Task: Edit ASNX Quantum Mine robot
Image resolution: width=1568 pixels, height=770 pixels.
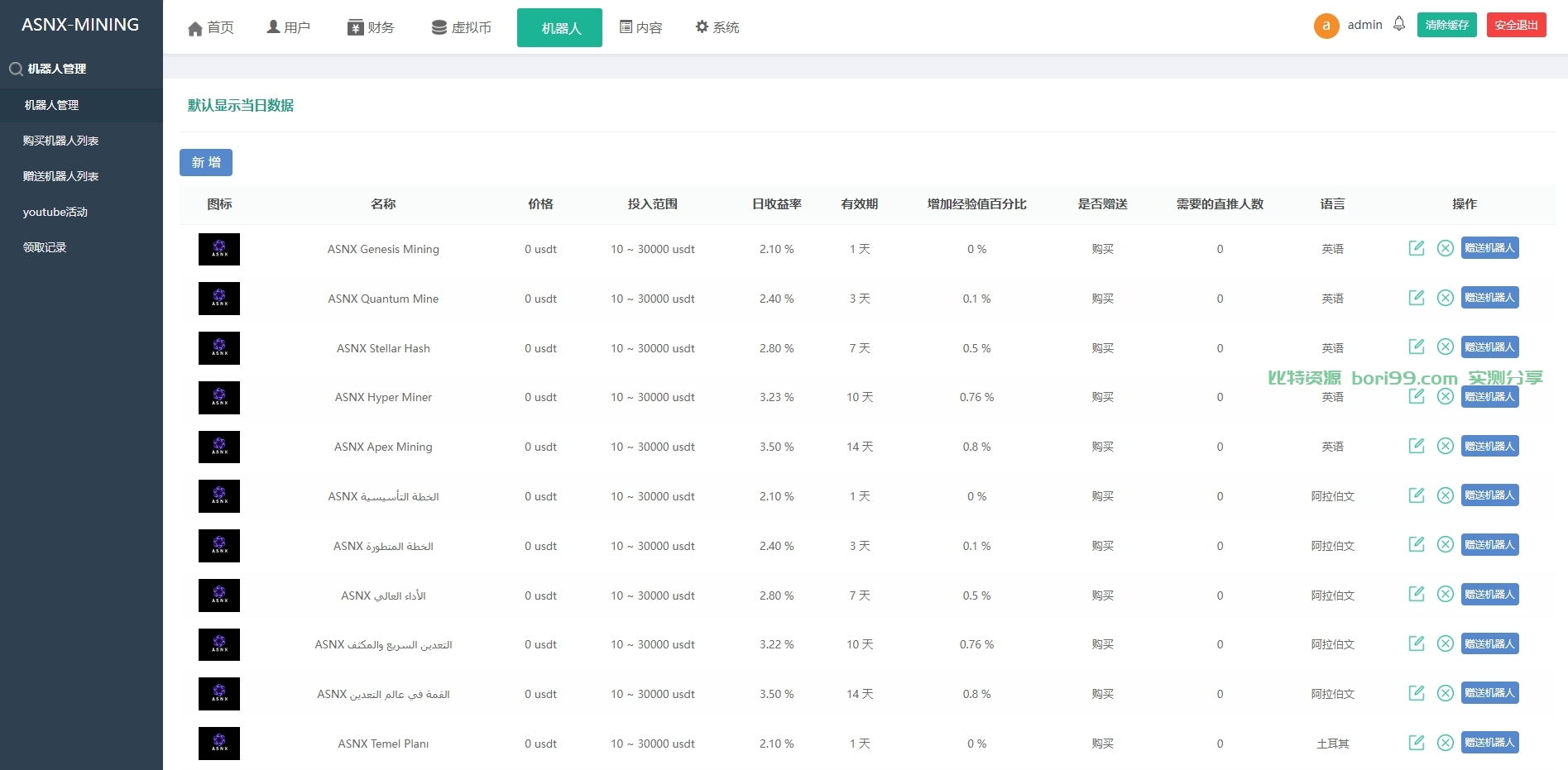Action: coord(1417,298)
